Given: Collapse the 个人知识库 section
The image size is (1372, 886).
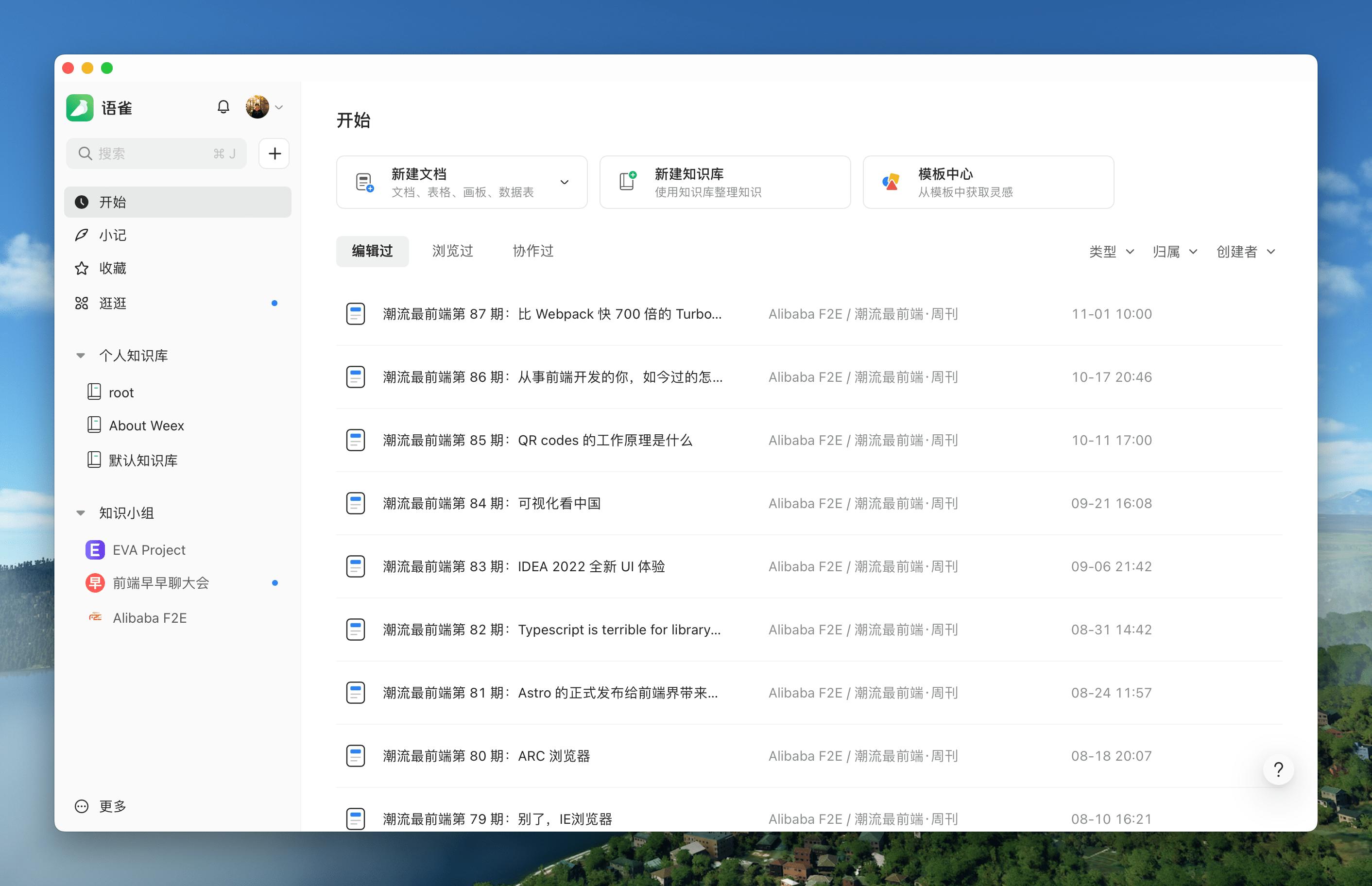Looking at the screenshot, I should coord(81,355).
